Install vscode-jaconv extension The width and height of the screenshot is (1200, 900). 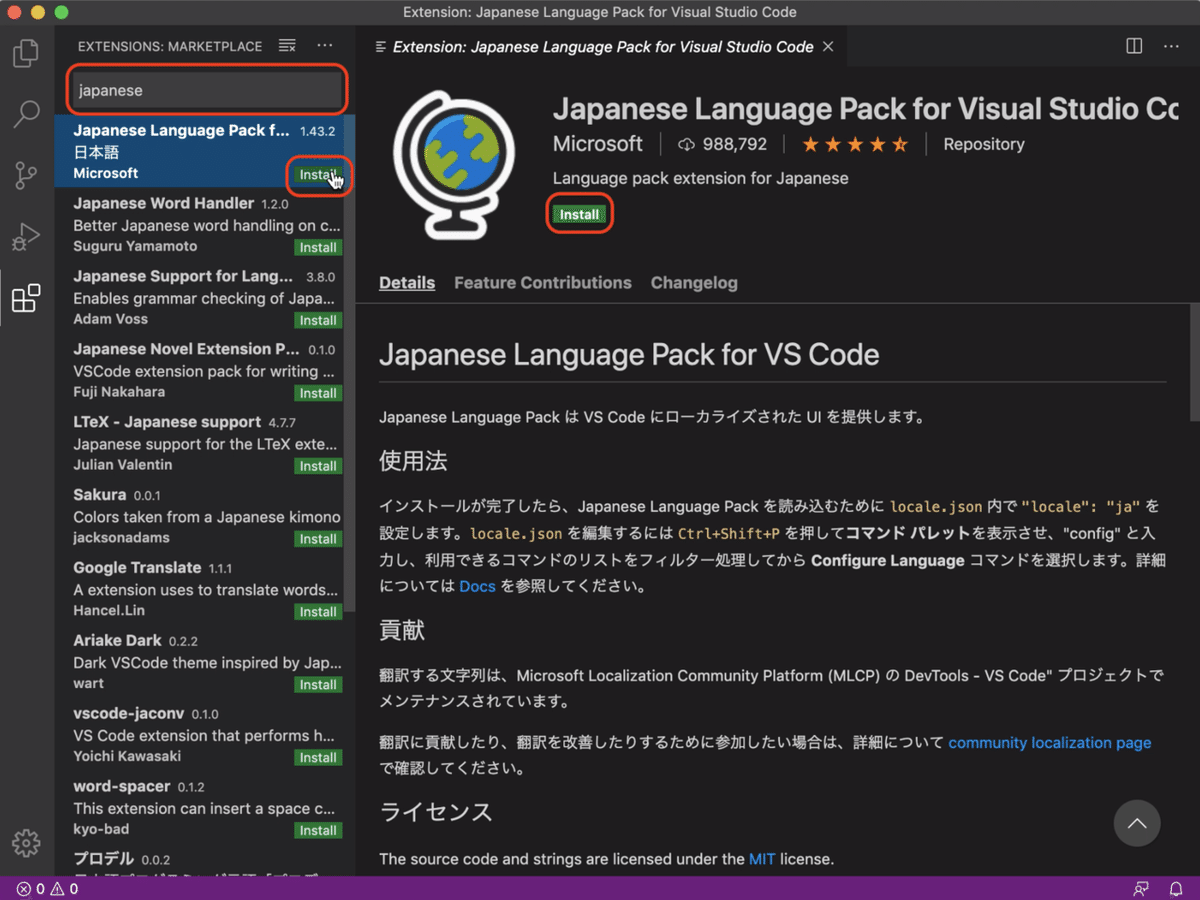318,758
